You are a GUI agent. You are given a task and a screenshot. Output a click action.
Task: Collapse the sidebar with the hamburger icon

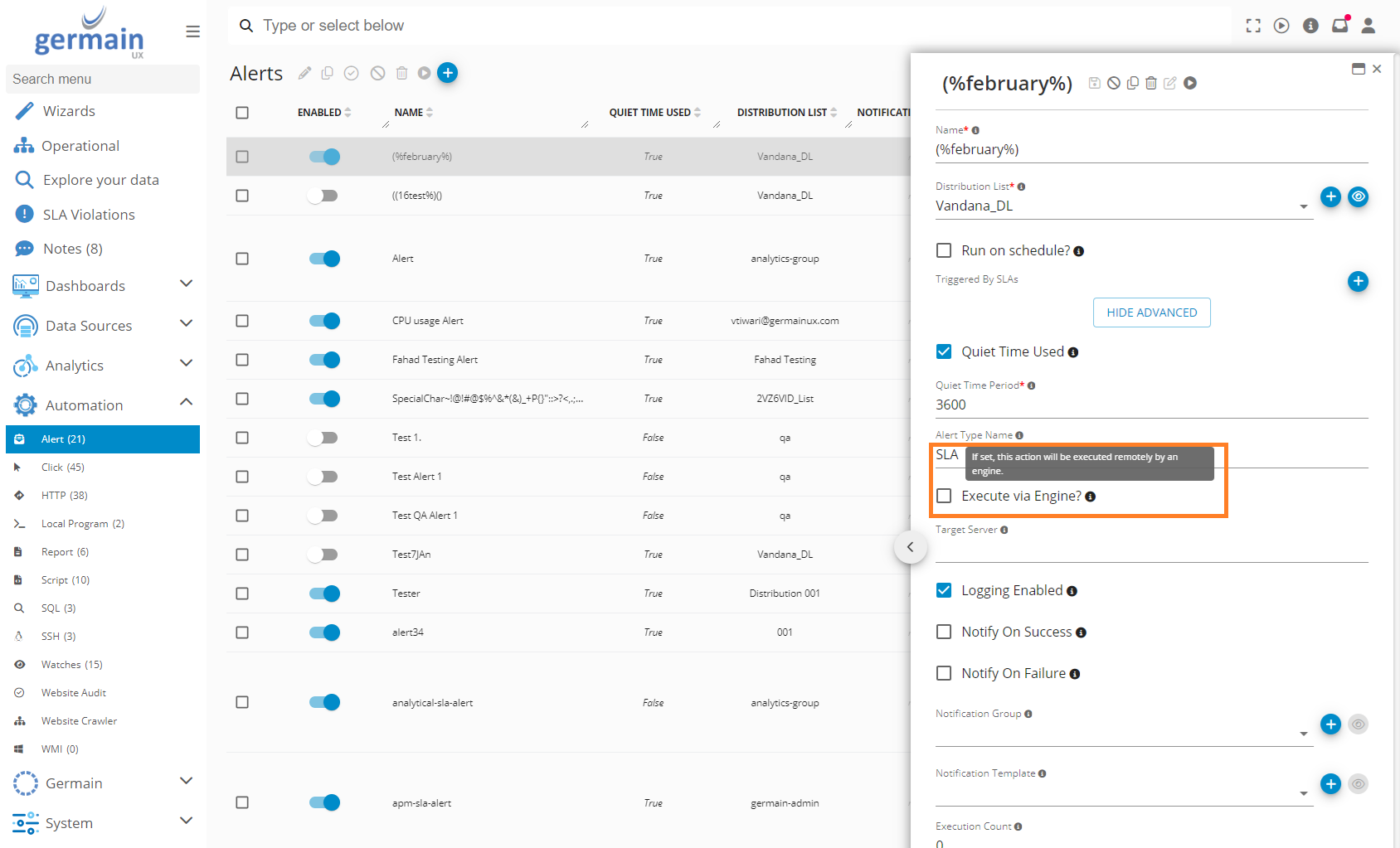point(192,31)
